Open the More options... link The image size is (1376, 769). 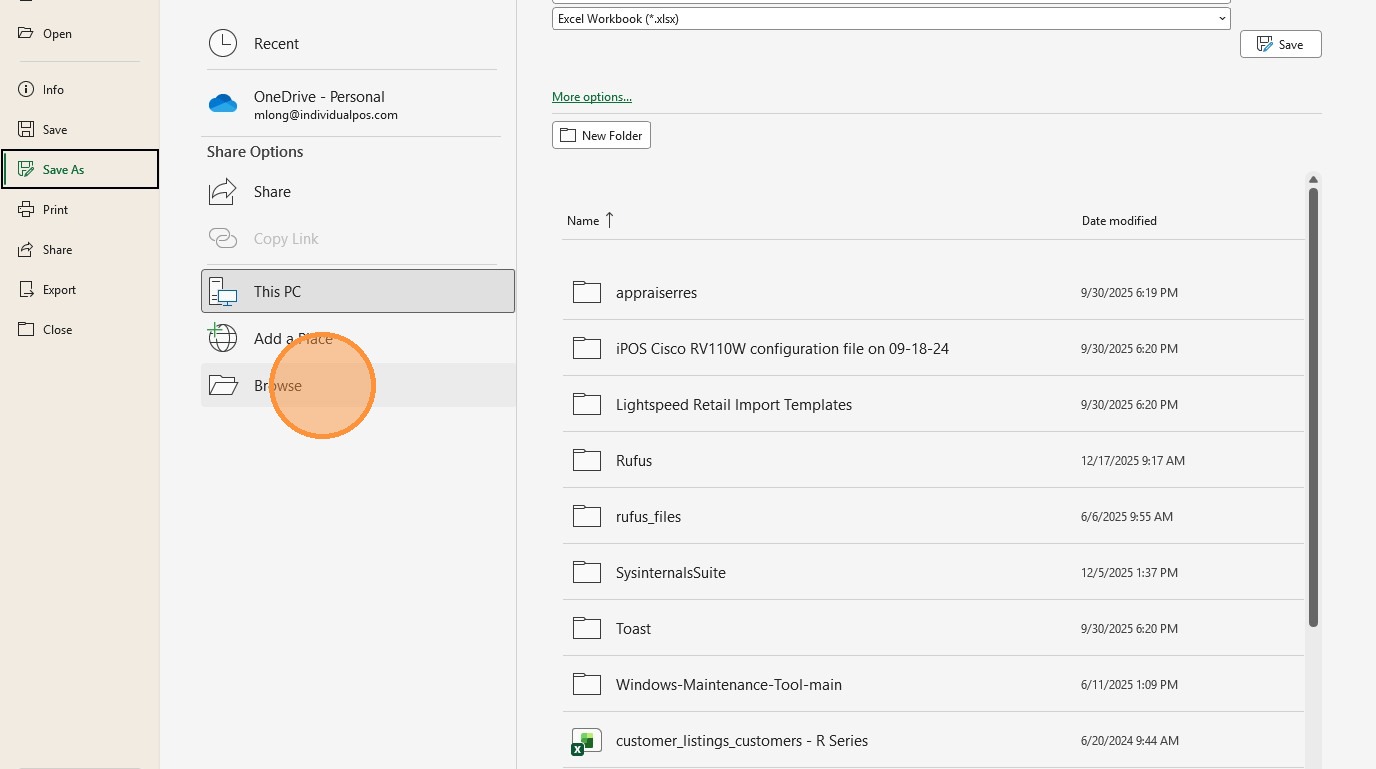(592, 97)
